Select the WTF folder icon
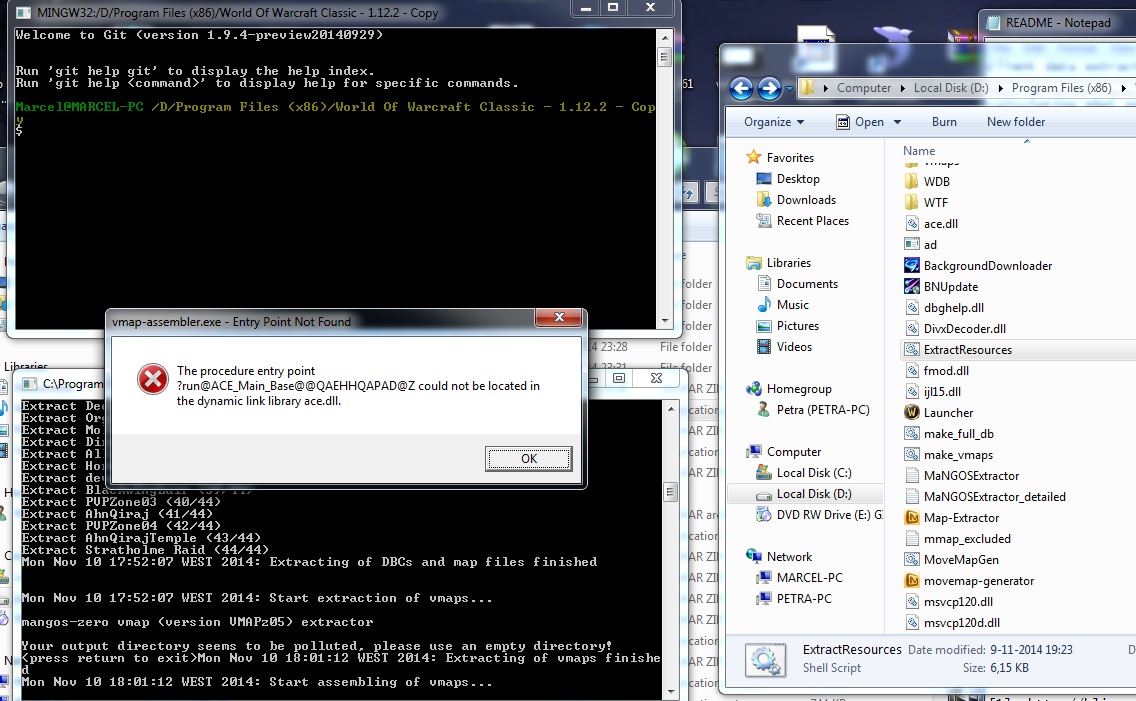This screenshot has height=701, width=1136. [x=912, y=202]
